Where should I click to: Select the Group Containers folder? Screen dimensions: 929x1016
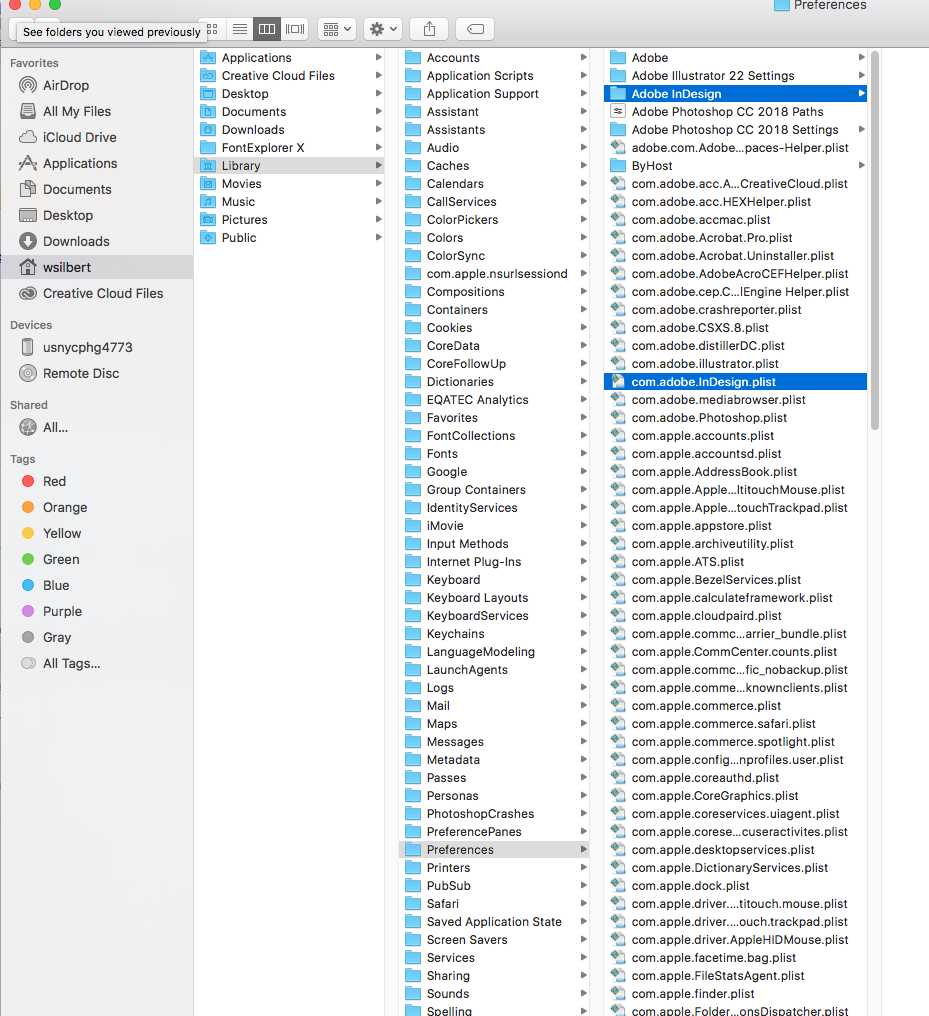[x=494, y=490]
